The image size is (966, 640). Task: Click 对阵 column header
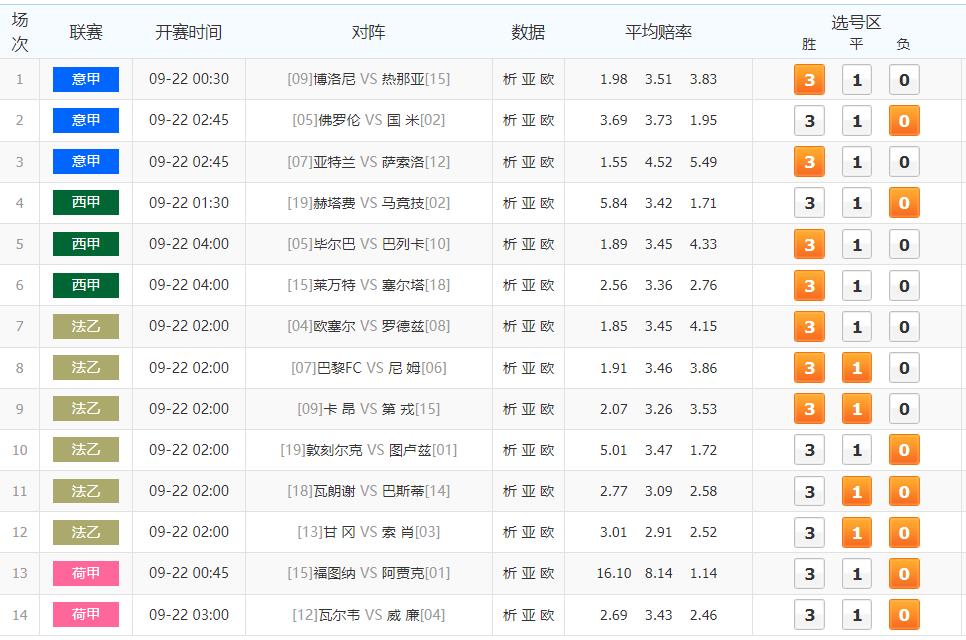pos(368,32)
